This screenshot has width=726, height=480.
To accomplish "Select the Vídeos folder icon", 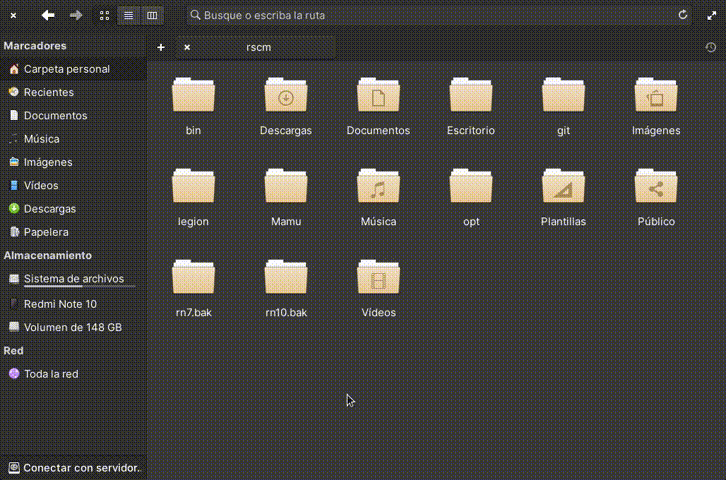I will pyautogui.click(x=378, y=277).
